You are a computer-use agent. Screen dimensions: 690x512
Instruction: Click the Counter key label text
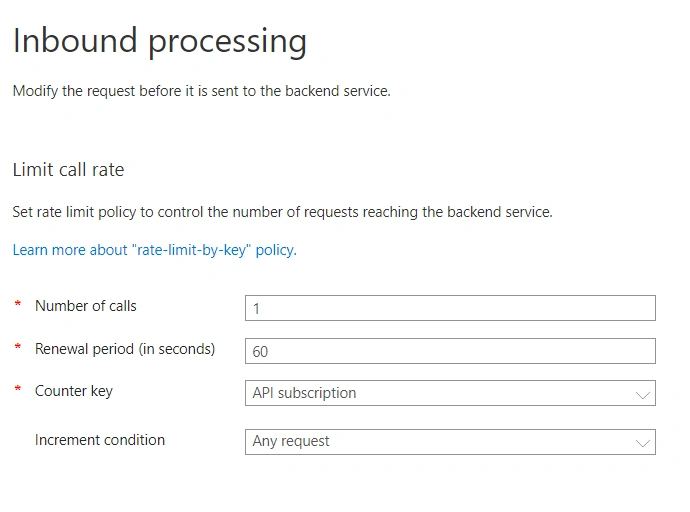[x=74, y=391]
